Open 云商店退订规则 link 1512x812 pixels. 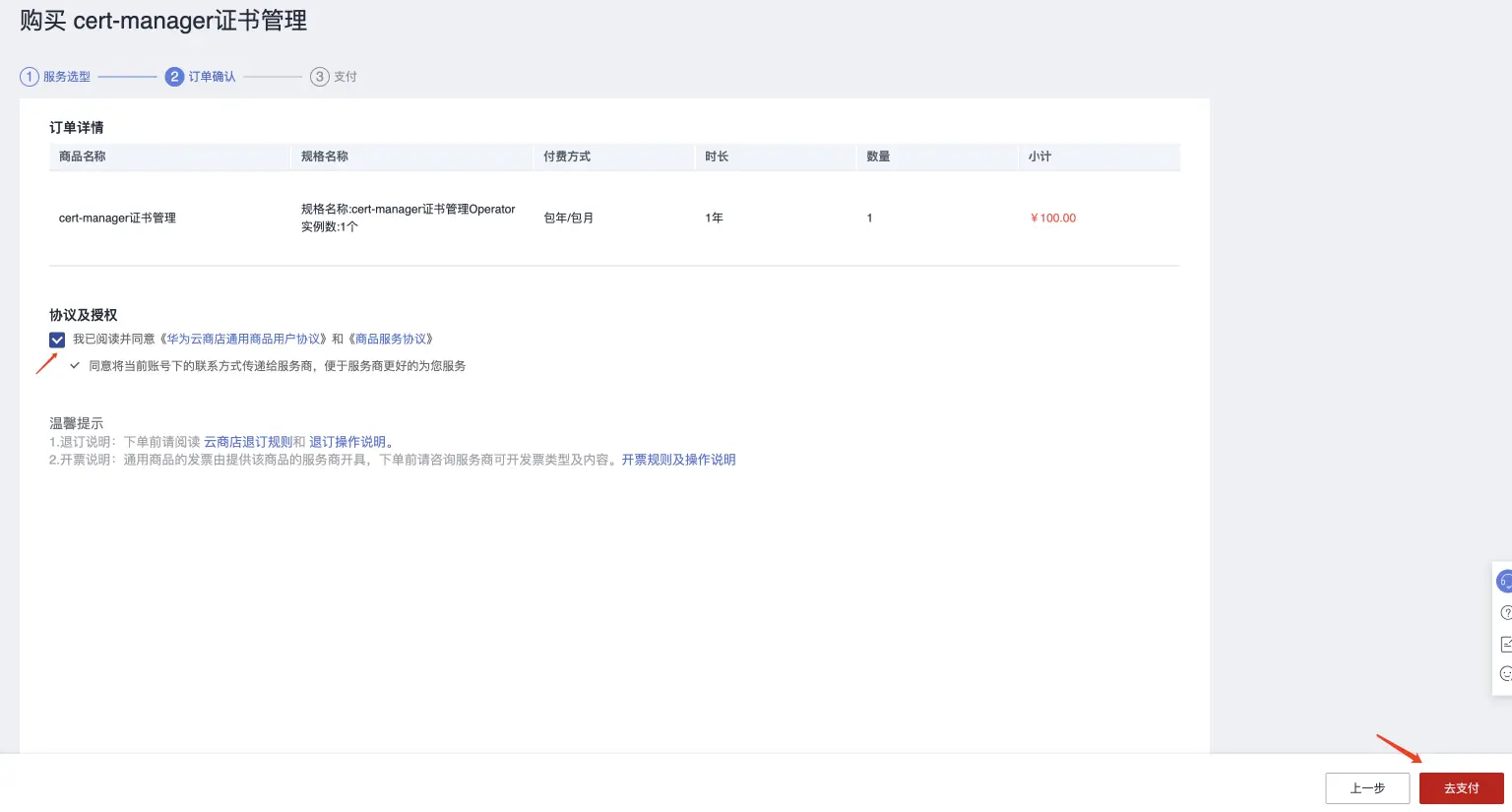(x=248, y=442)
